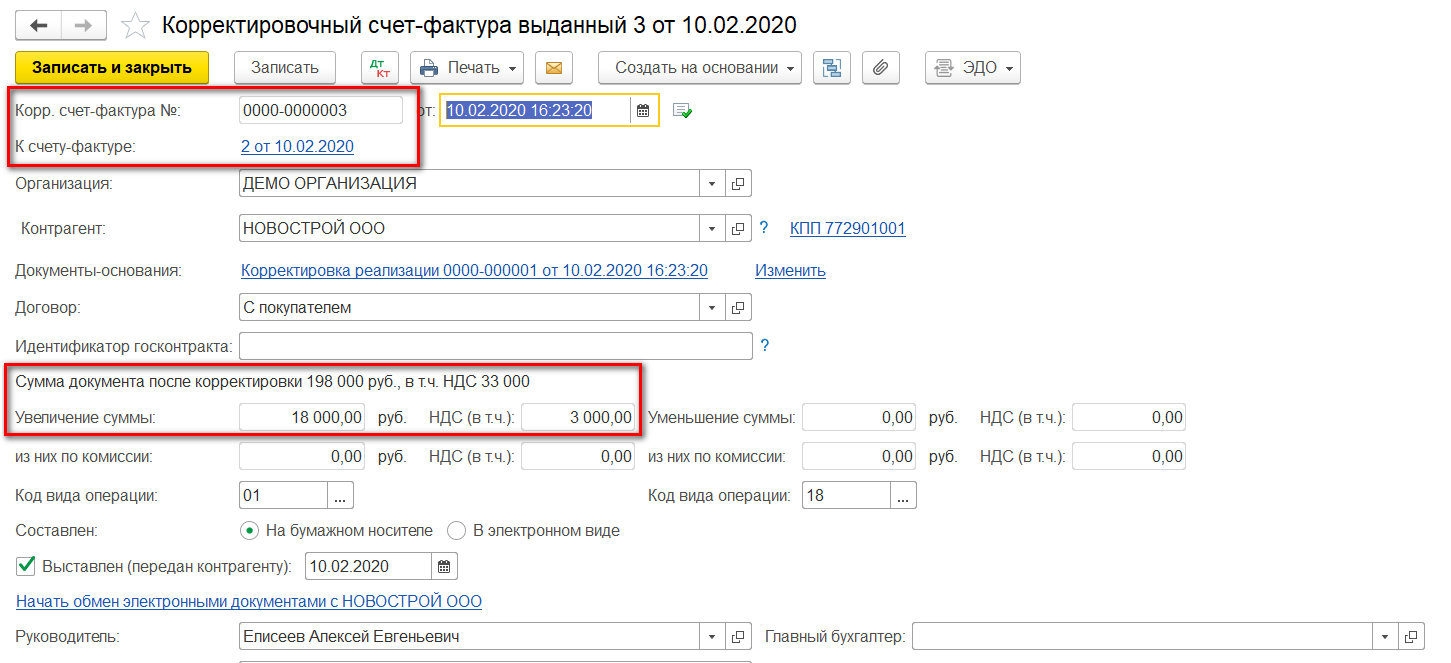Click the Записать и закрыть button
The image size is (1451, 663).
(112, 68)
